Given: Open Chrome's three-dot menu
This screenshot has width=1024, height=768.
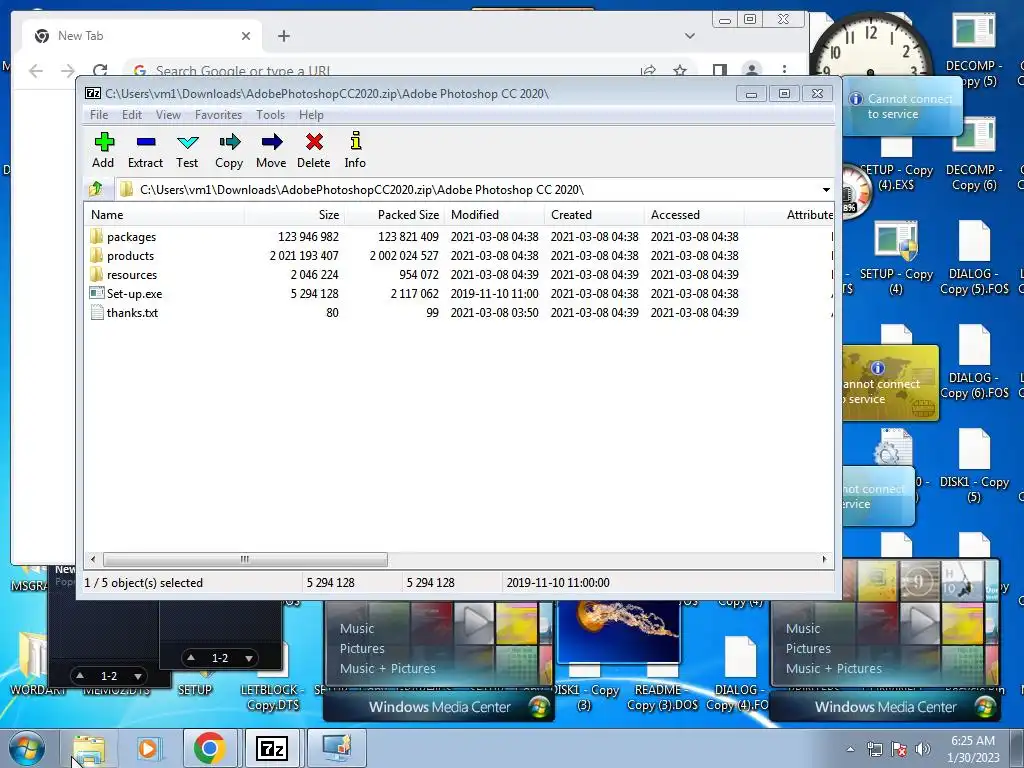Looking at the screenshot, I should click(784, 69).
